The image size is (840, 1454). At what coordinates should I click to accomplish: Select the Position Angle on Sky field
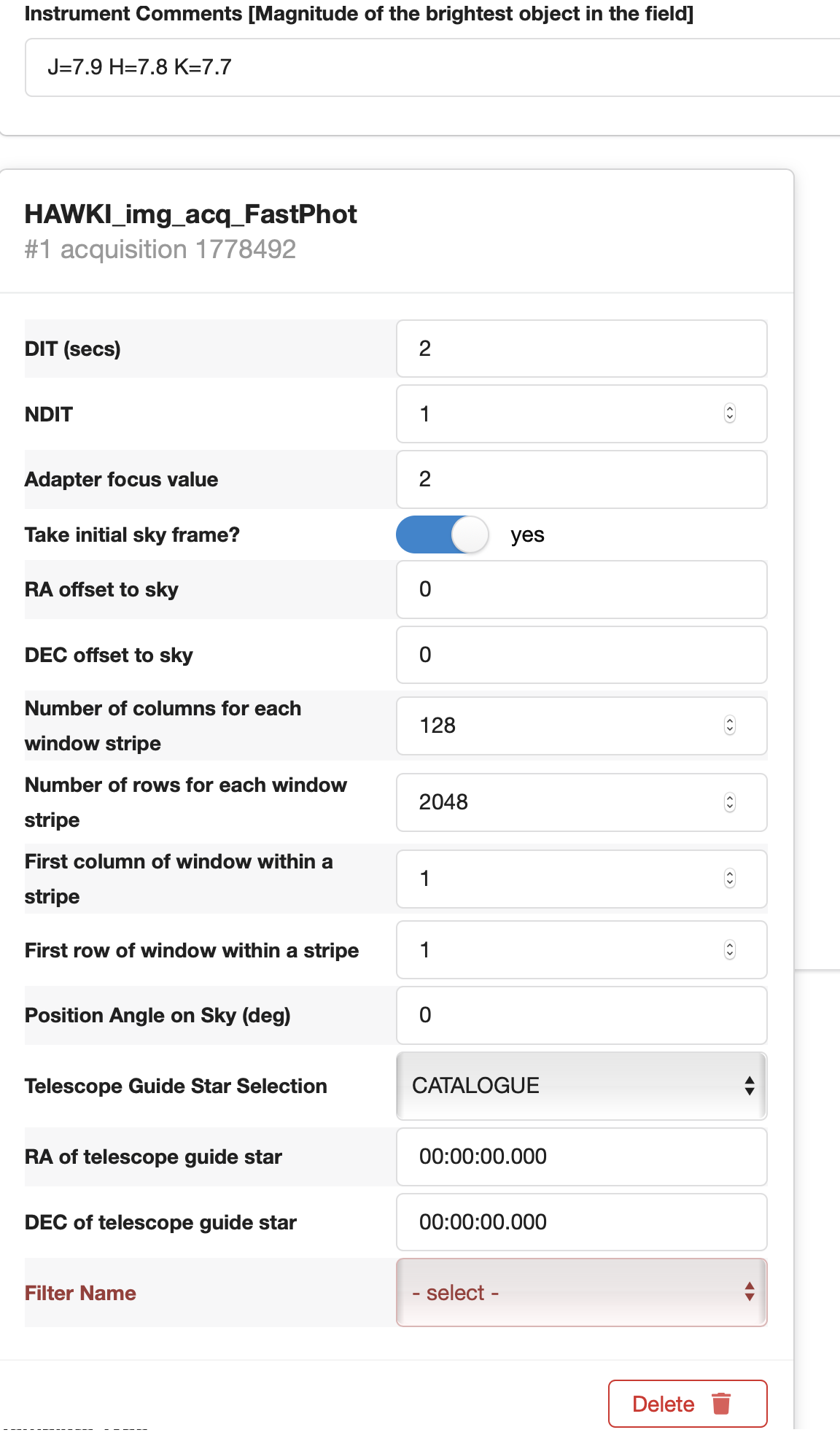click(581, 1015)
